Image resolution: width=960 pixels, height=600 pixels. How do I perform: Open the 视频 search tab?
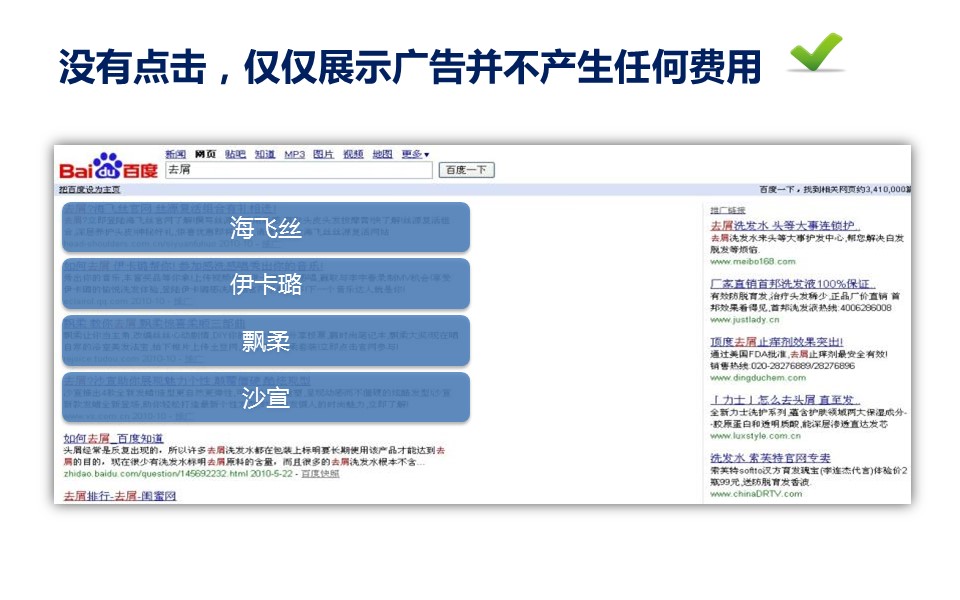353,154
